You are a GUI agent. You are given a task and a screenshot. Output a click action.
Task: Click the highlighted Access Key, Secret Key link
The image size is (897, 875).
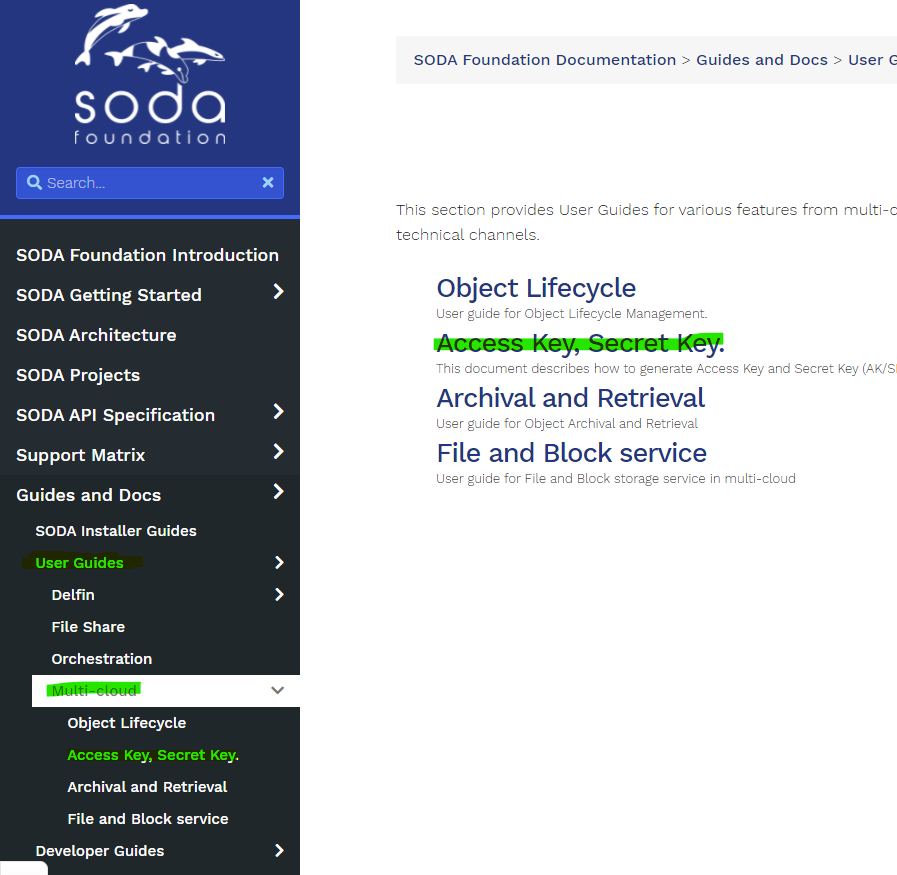[579, 344]
